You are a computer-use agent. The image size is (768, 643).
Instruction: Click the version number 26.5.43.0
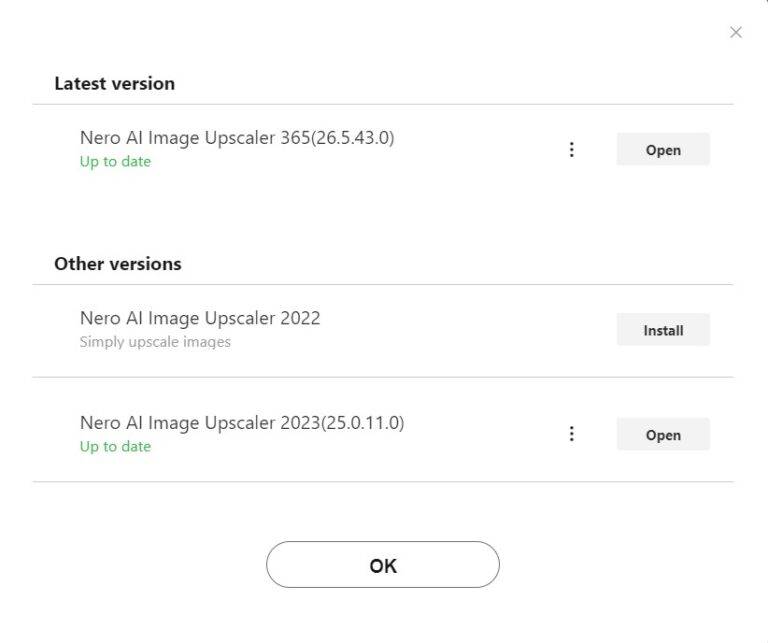pos(354,138)
